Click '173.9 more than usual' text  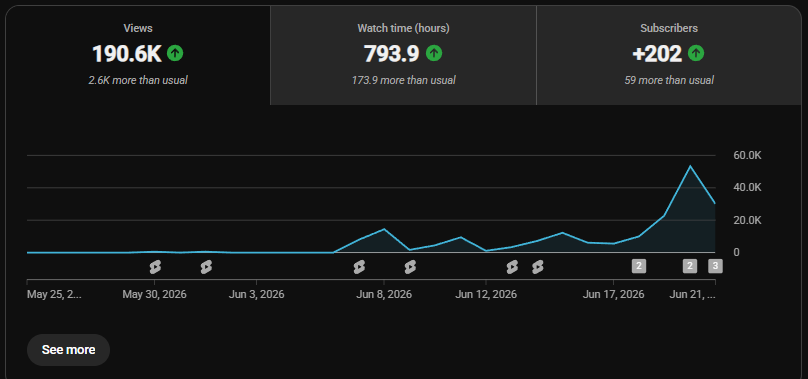point(403,80)
